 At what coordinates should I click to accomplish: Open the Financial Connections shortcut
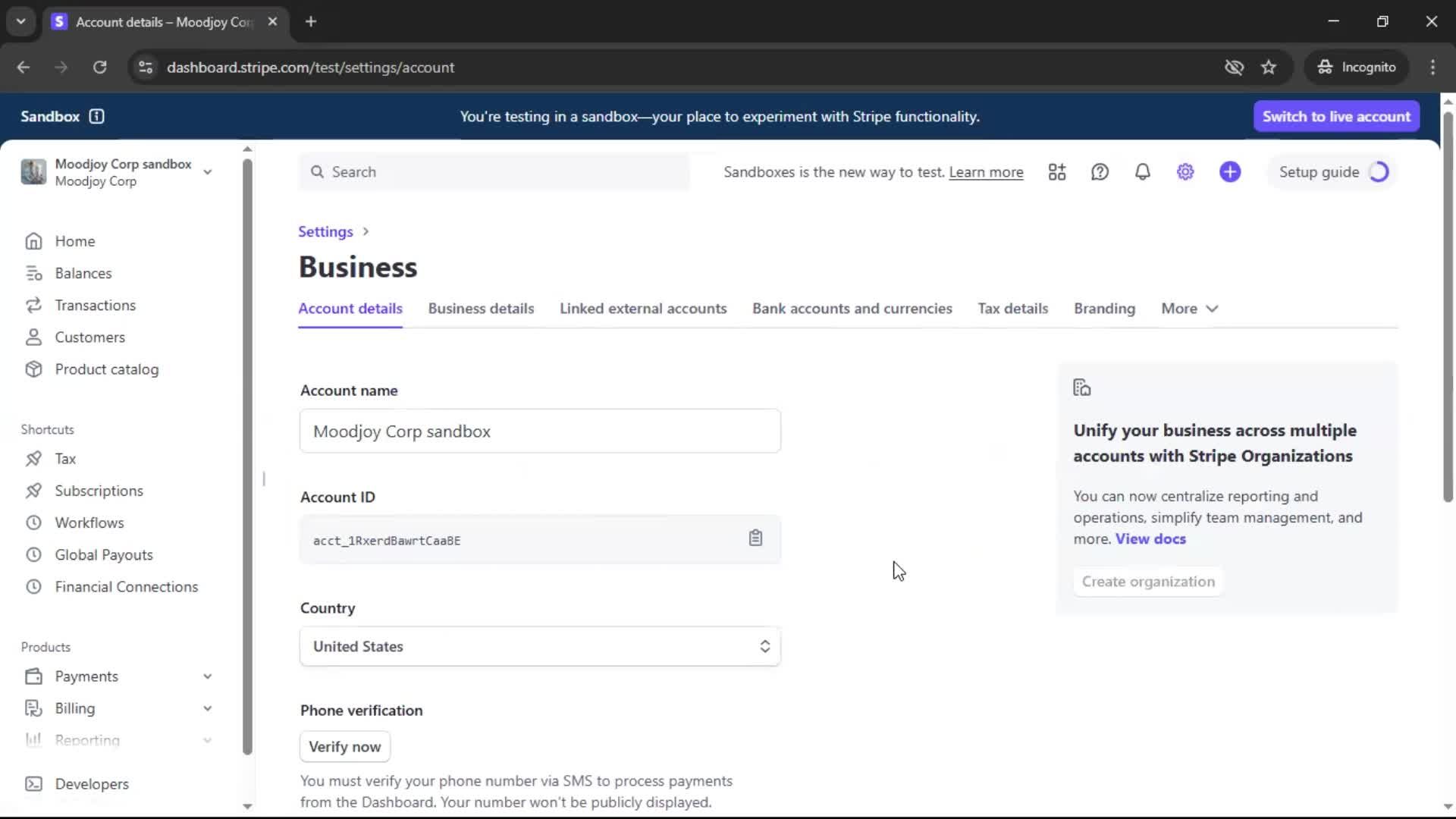126,587
